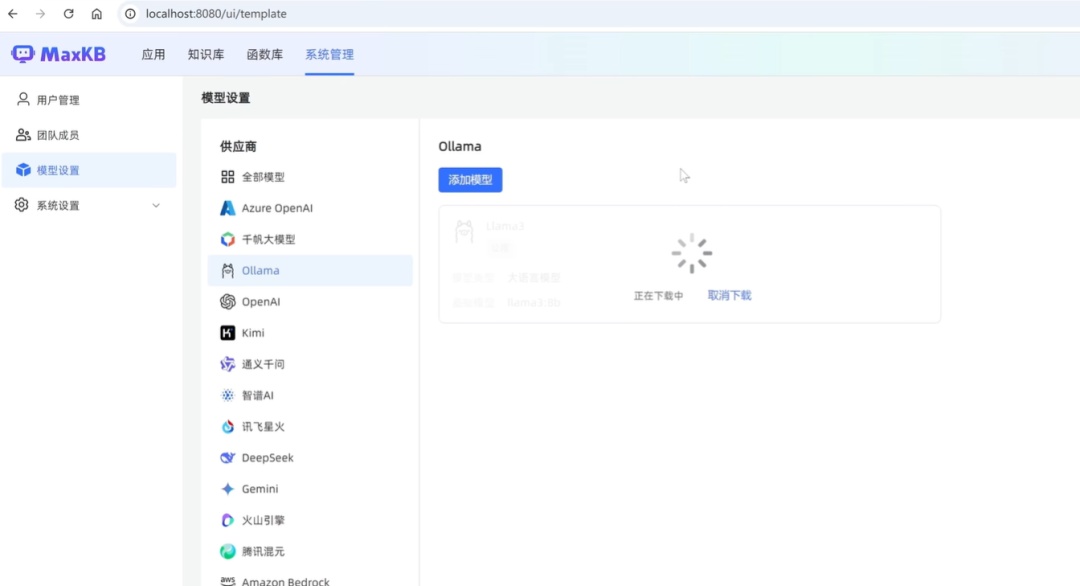Choose the DeepSeek whale icon
The image size is (1080, 586).
point(228,458)
